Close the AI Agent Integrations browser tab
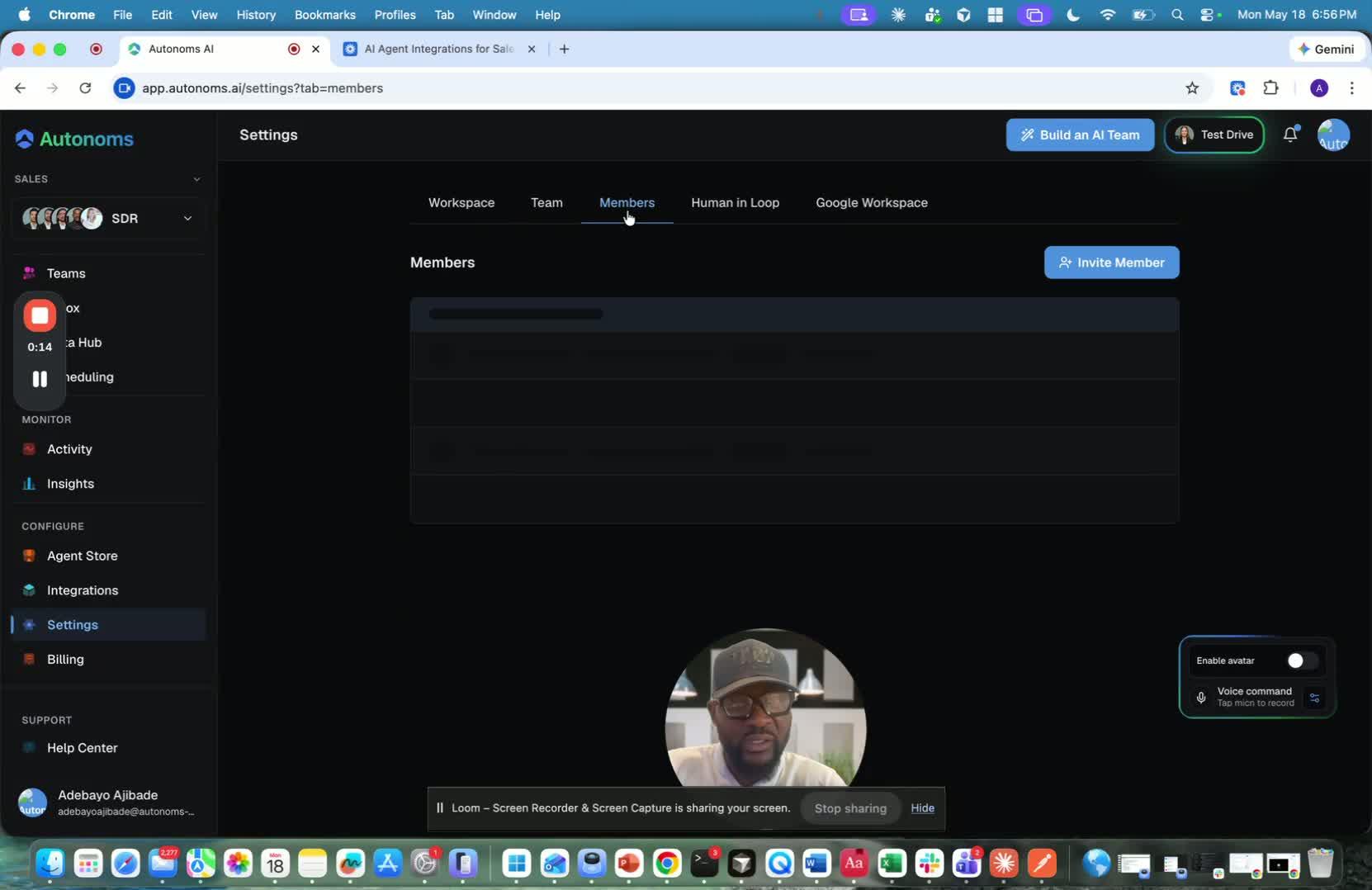 pyautogui.click(x=532, y=49)
